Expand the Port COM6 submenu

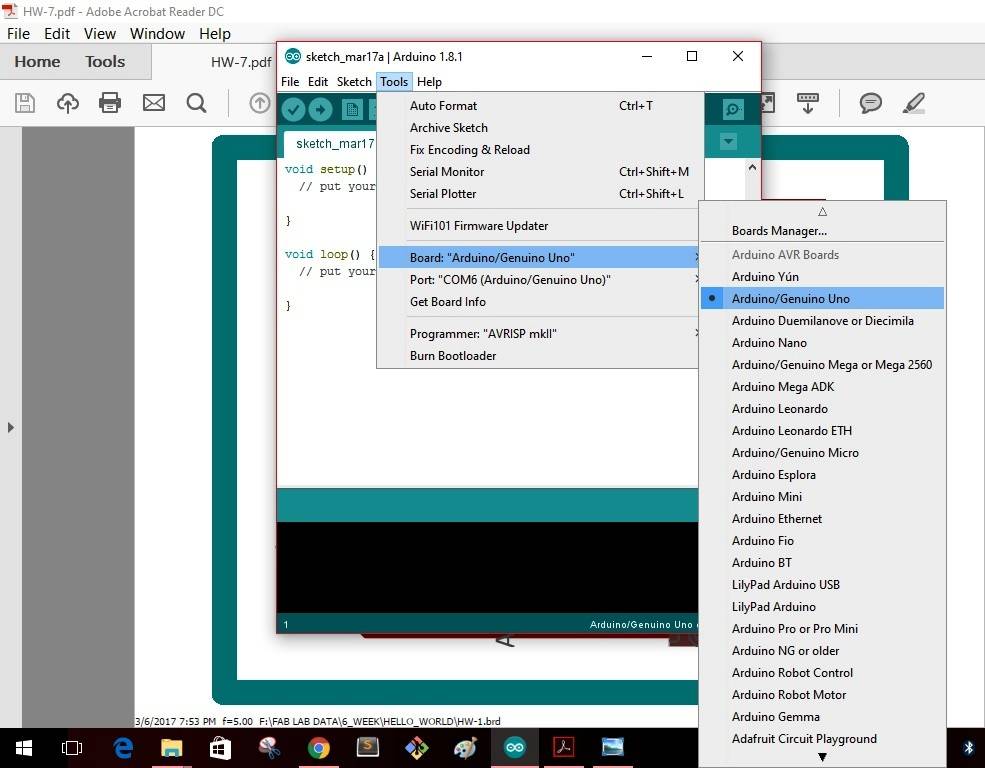[539, 279]
